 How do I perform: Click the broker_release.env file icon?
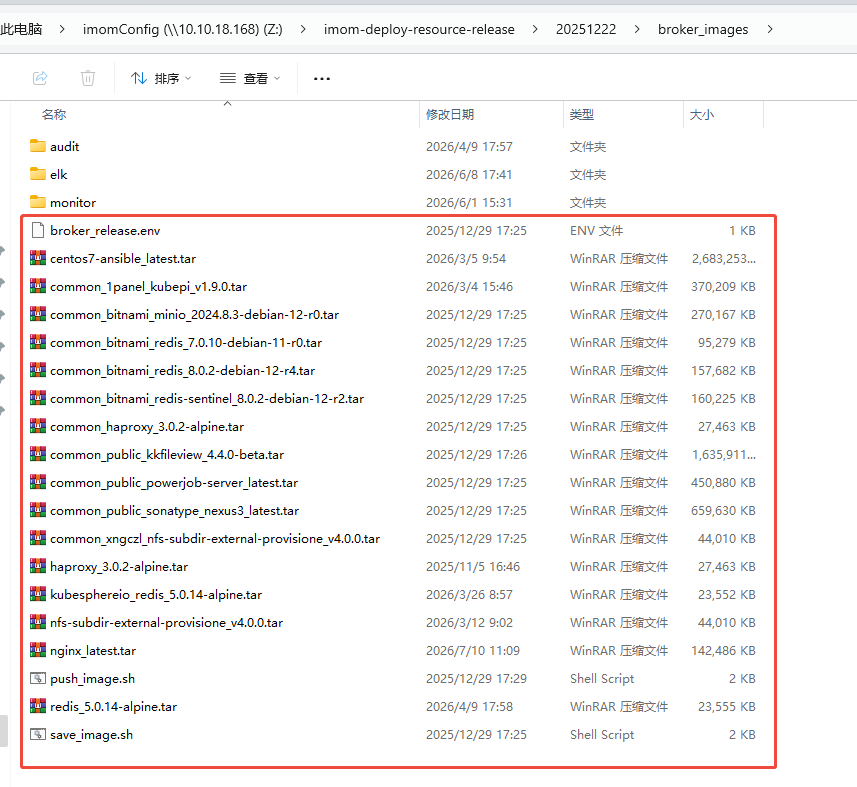click(38, 230)
